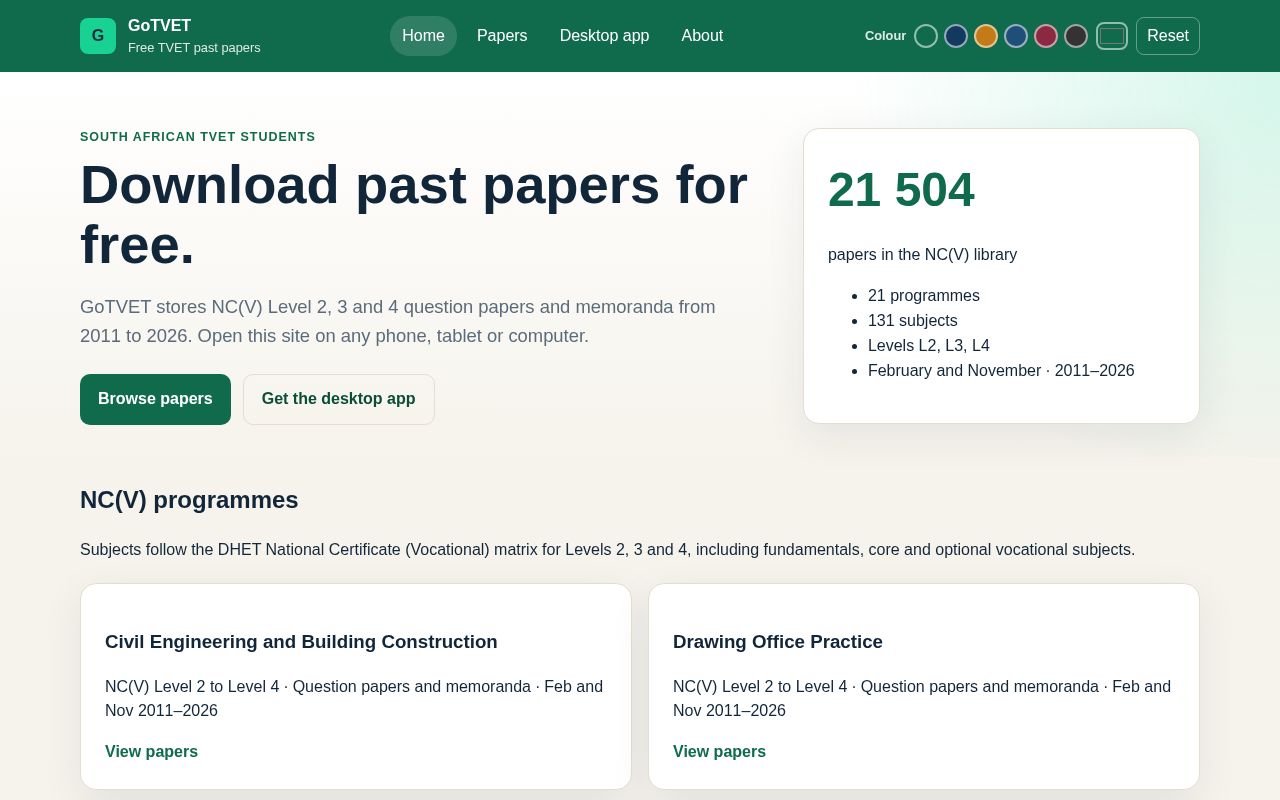Click 'Download past papers for free.' heading
The height and width of the screenshot is (800, 1280).
pos(414,214)
